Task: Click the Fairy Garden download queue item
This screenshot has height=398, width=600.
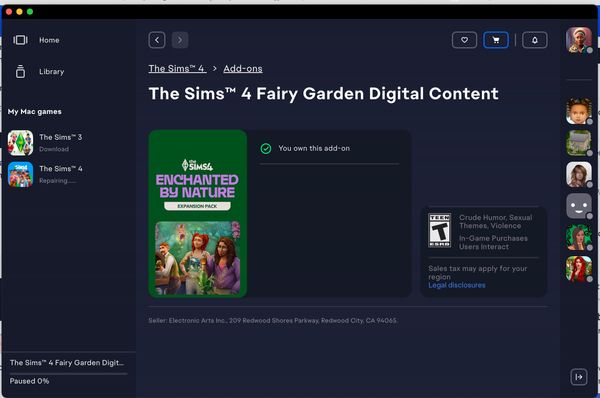Action: (x=67, y=363)
